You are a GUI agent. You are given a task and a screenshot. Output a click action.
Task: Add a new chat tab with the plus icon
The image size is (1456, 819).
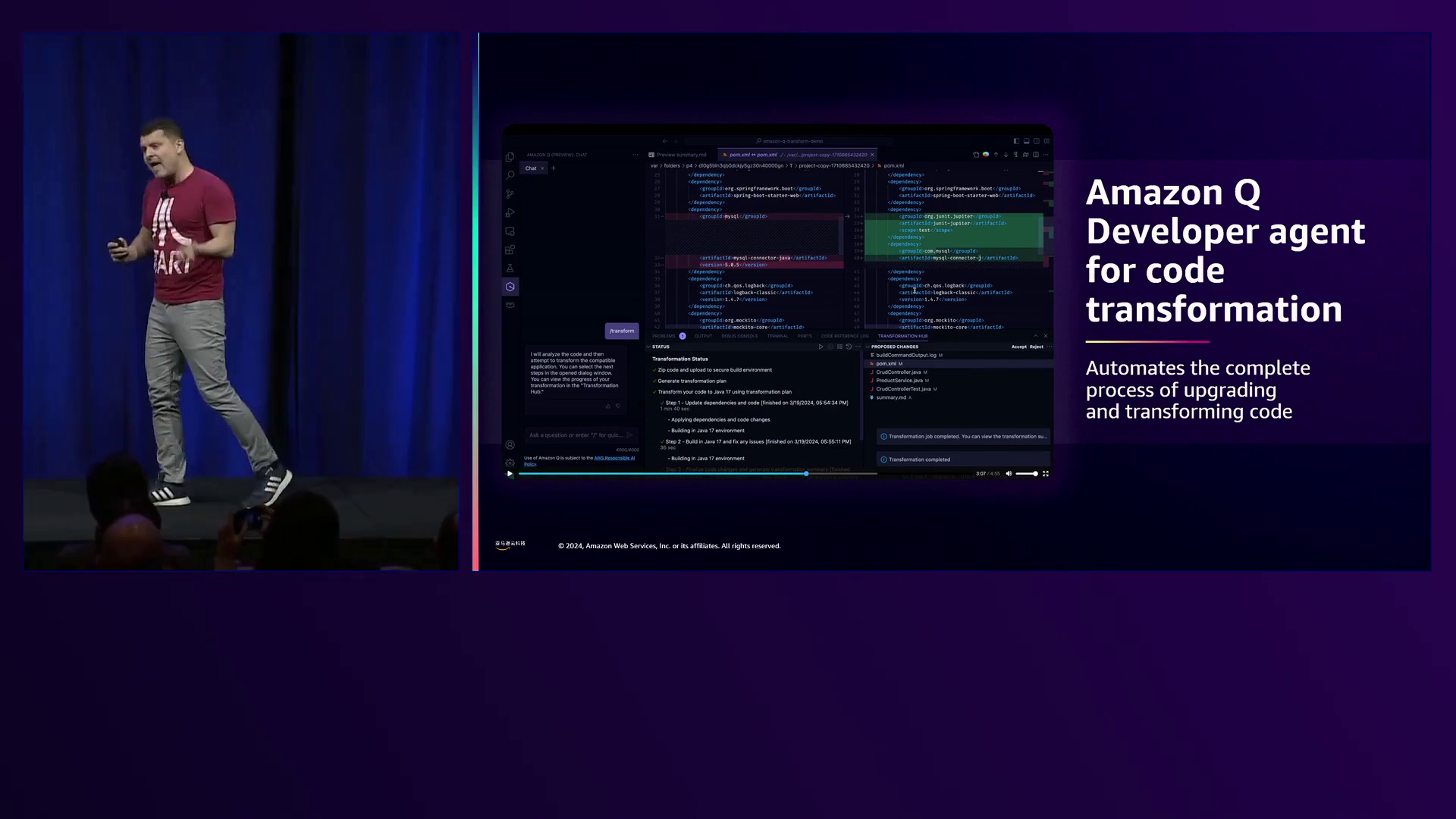(553, 168)
